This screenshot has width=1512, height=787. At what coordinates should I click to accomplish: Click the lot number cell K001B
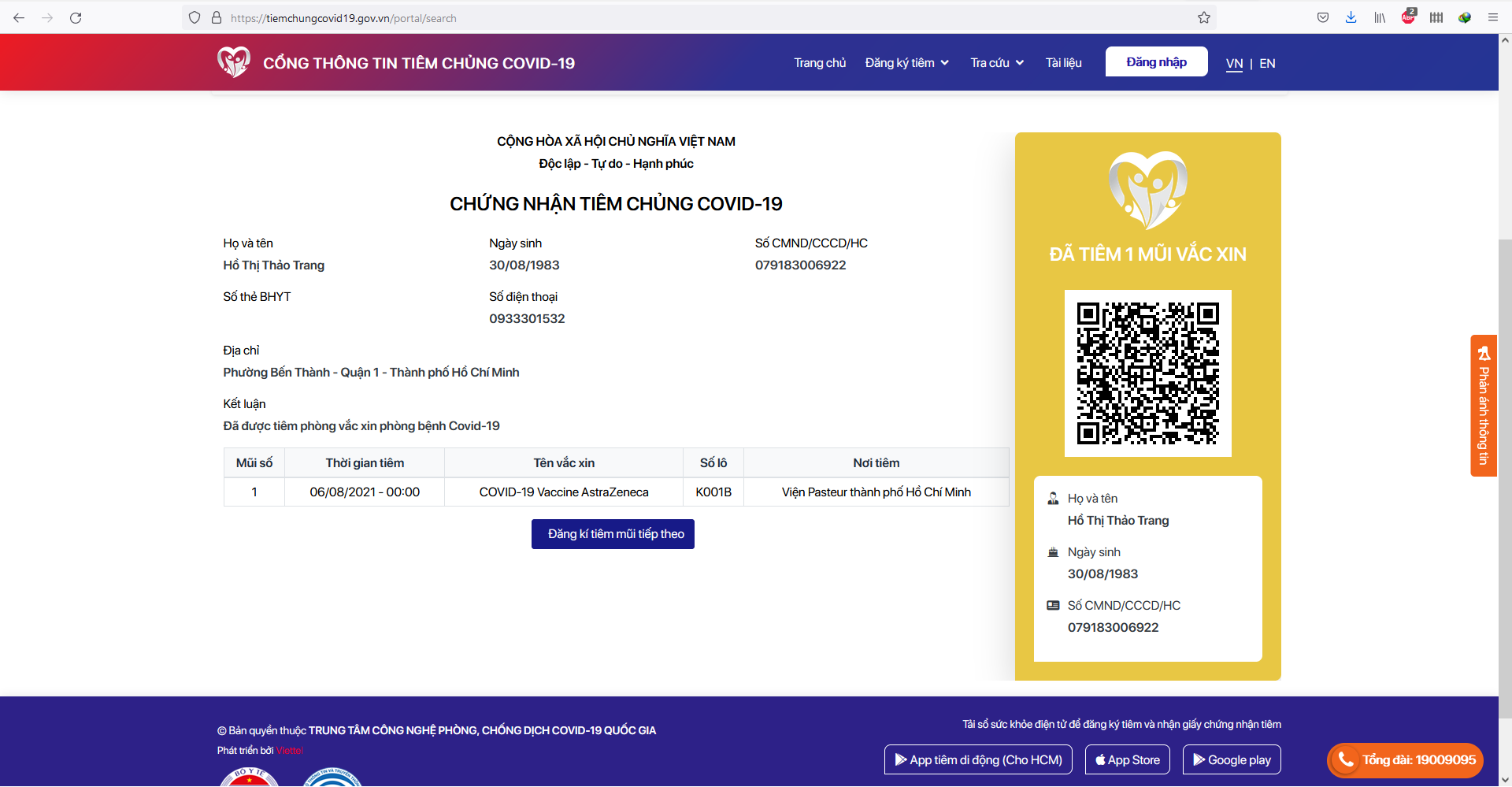[713, 492]
